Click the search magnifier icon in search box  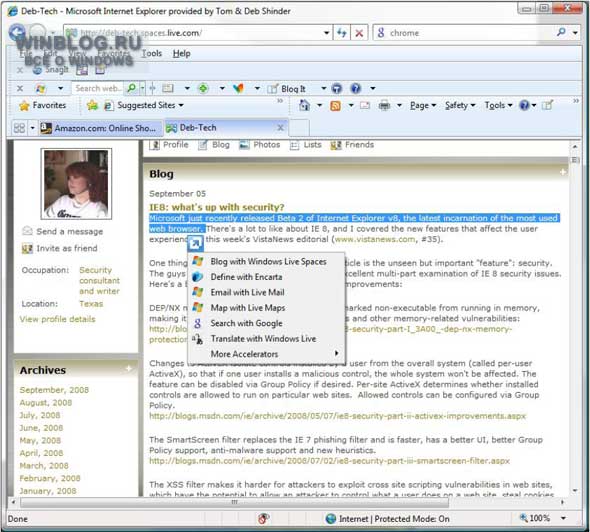click(561, 32)
